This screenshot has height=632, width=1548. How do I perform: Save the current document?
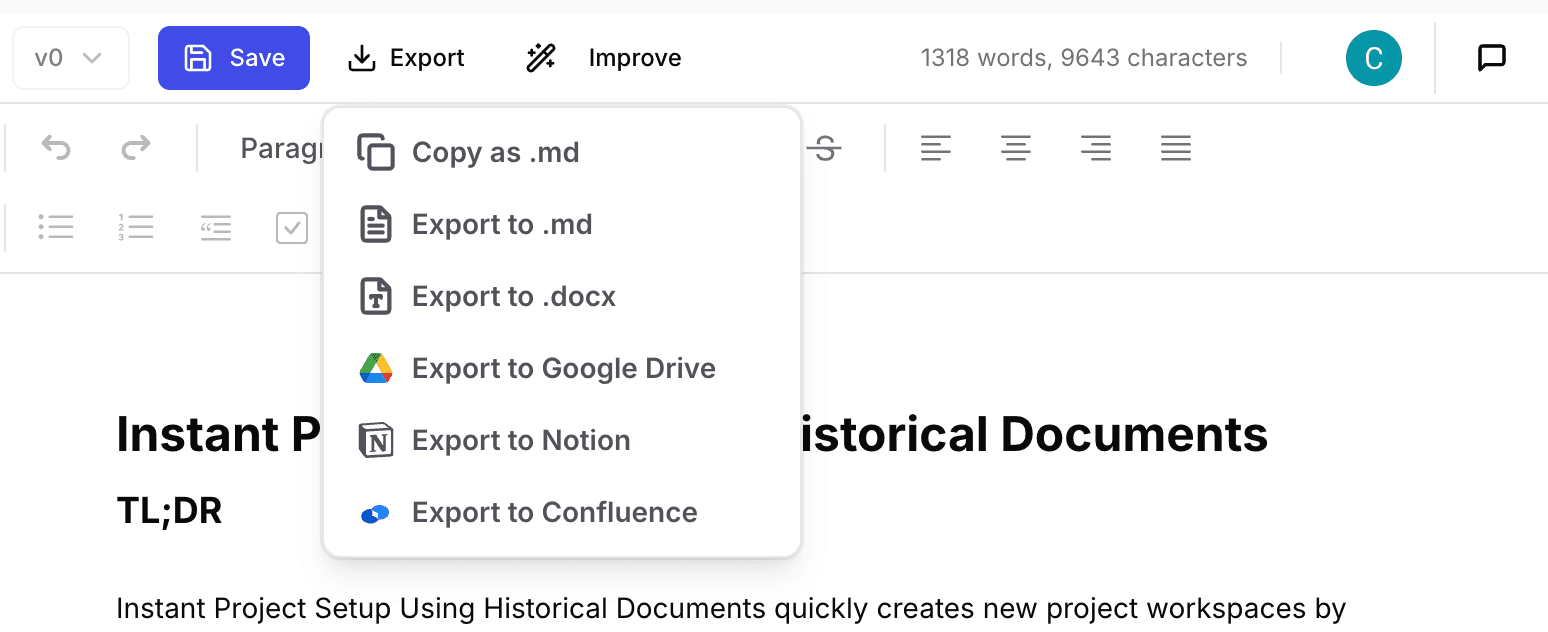pyautogui.click(x=233, y=57)
